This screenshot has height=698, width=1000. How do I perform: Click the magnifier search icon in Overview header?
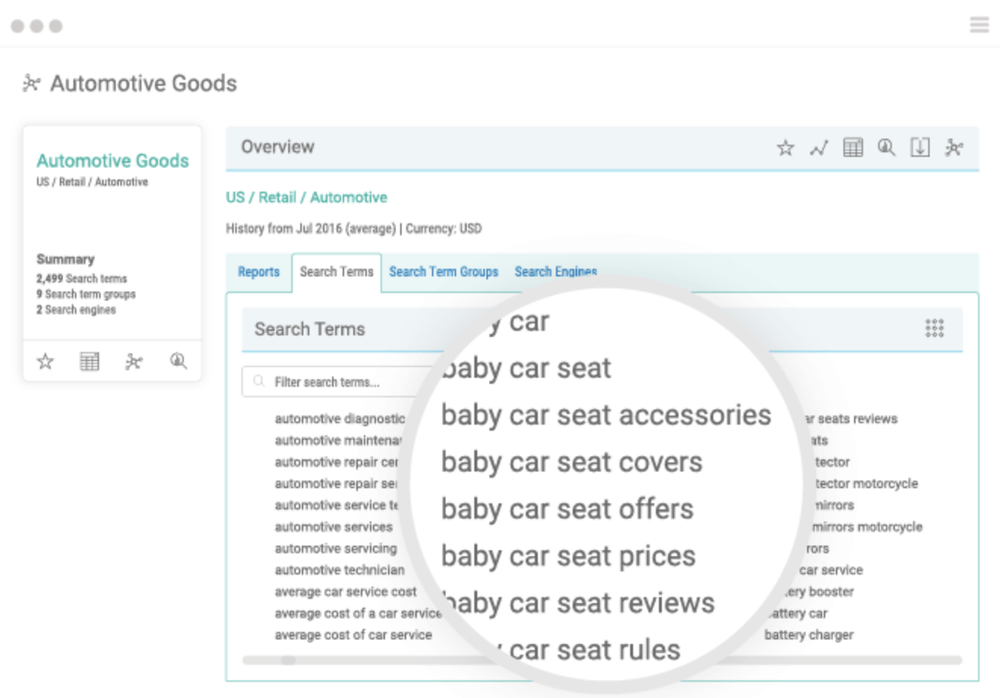click(886, 148)
